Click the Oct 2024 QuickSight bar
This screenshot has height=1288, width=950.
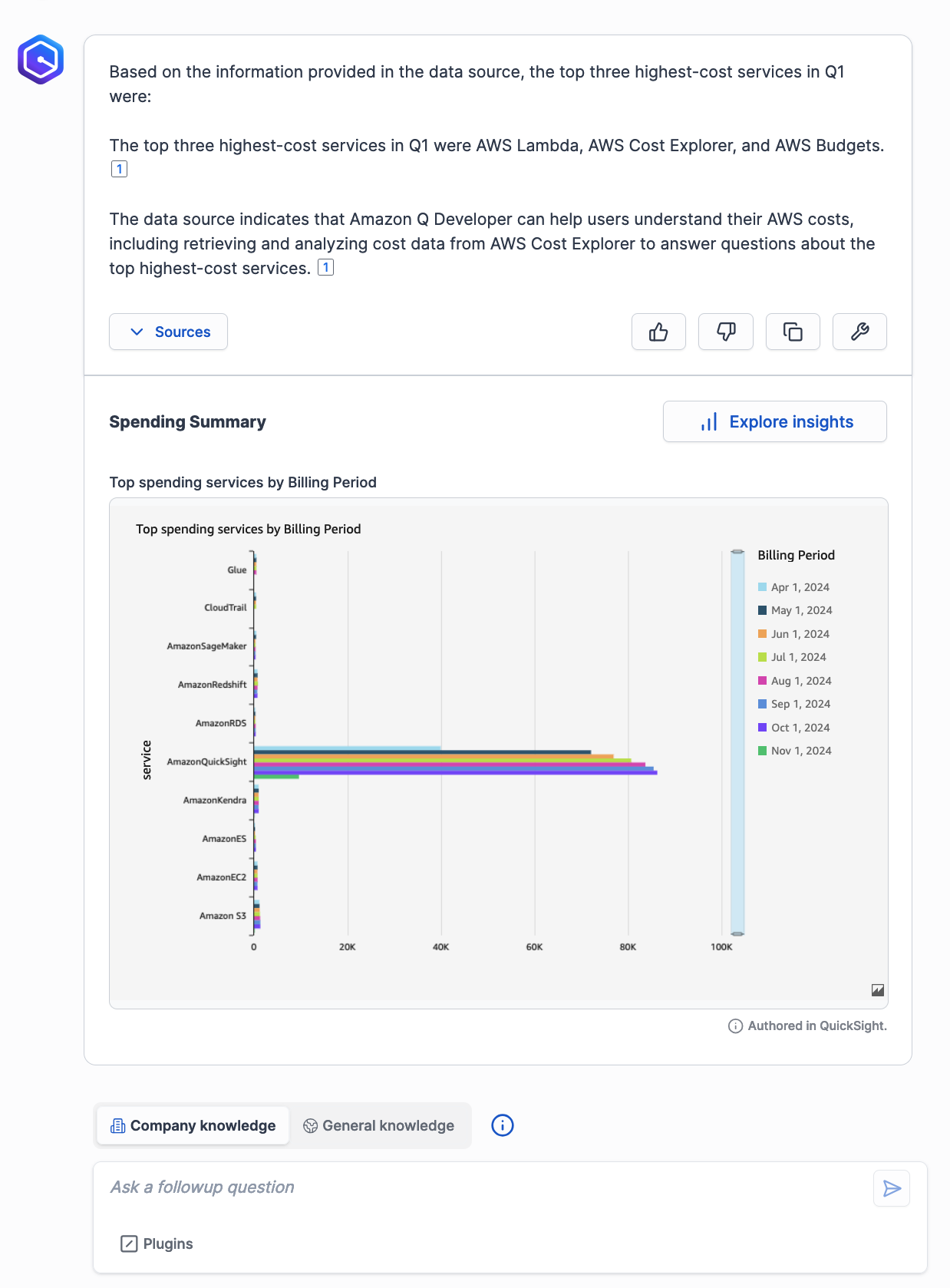pos(455,772)
